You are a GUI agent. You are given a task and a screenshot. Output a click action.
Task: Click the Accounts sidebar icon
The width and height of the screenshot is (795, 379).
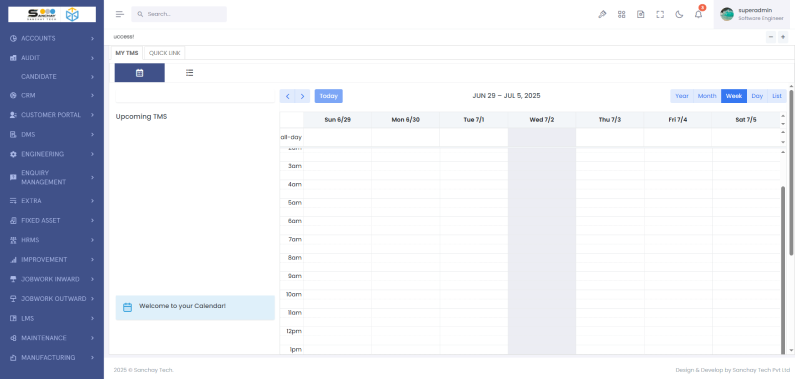13,39
